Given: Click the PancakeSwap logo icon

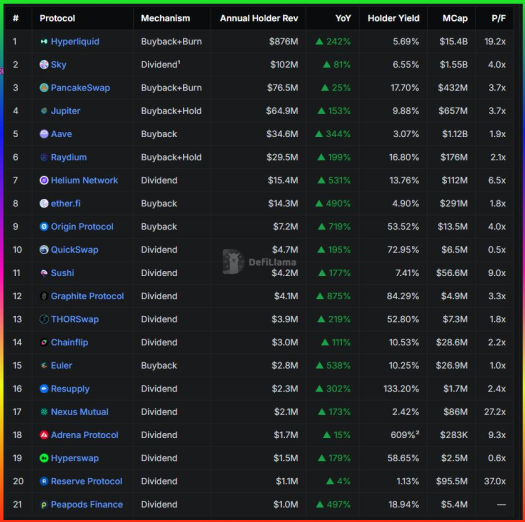Looking at the screenshot, I should point(44,88).
